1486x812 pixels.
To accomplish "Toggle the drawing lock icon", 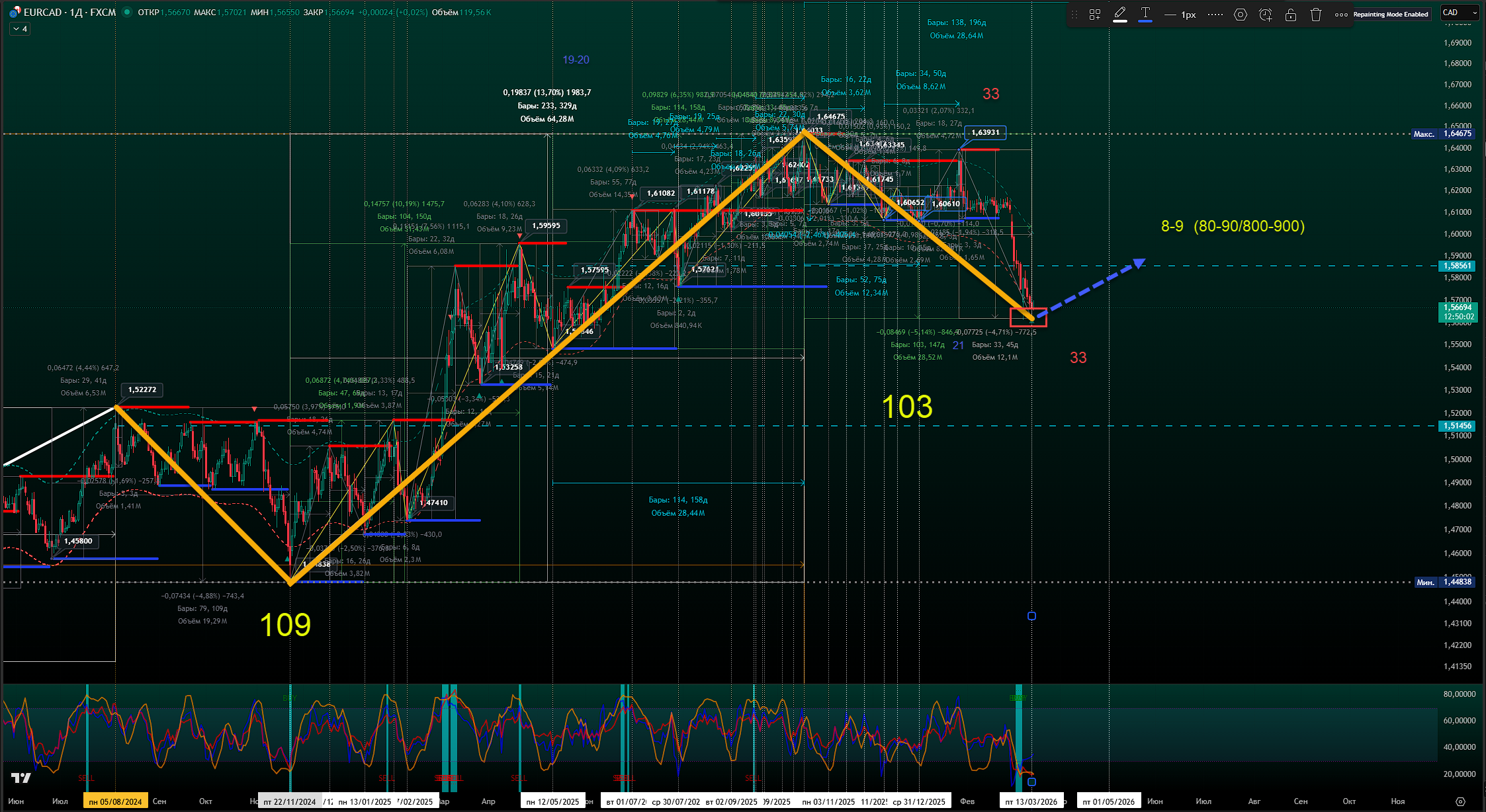I will point(1290,15).
